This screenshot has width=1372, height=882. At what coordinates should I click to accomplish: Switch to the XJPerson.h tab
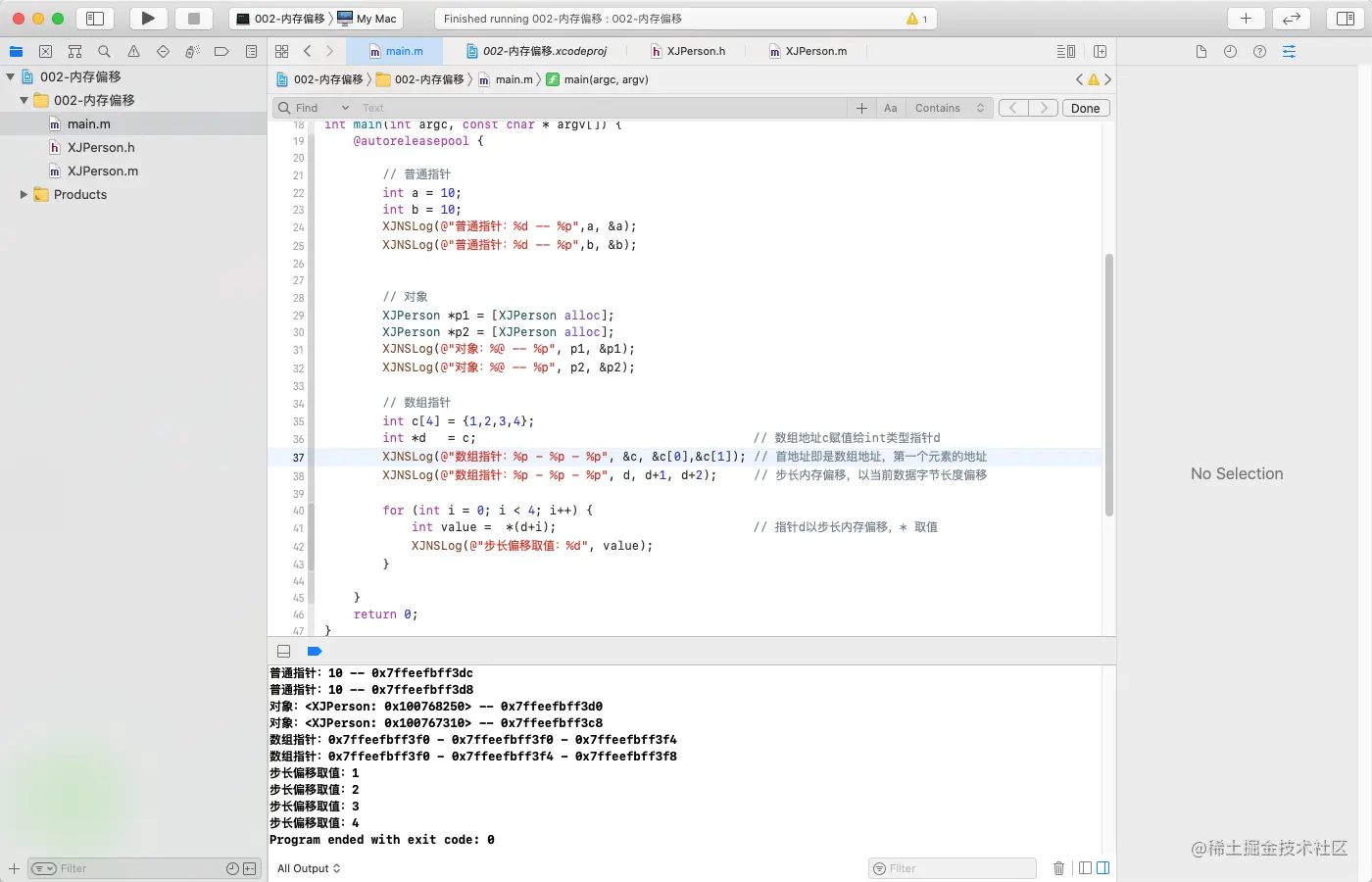point(688,51)
